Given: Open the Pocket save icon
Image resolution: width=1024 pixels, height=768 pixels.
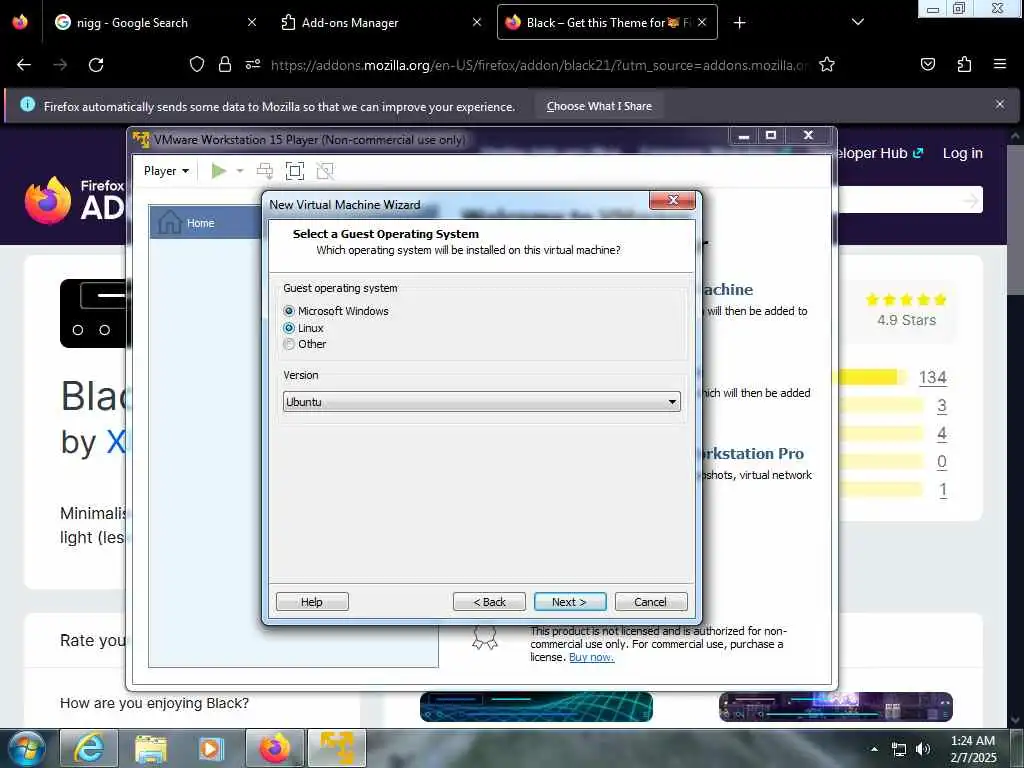Looking at the screenshot, I should [x=928, y=64].
